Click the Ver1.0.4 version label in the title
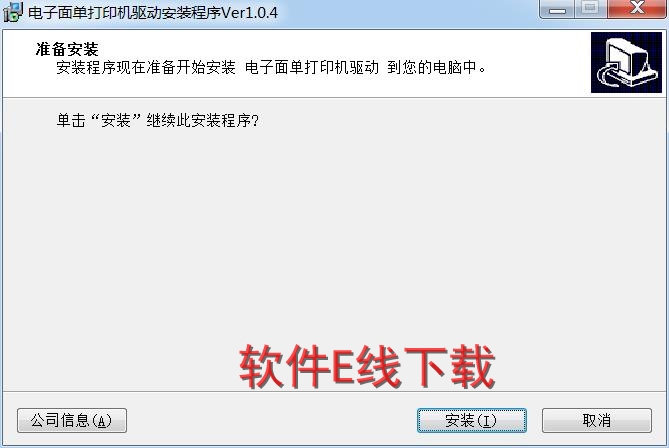Image resolution: width=669 pixels, height=448 pixels. click(x=250, y=12)
